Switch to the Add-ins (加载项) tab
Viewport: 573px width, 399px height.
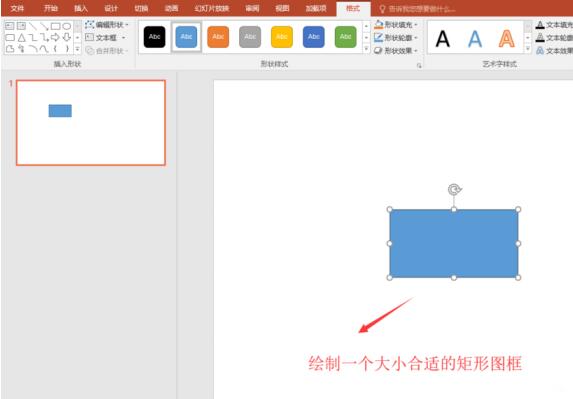coord(316,8)
